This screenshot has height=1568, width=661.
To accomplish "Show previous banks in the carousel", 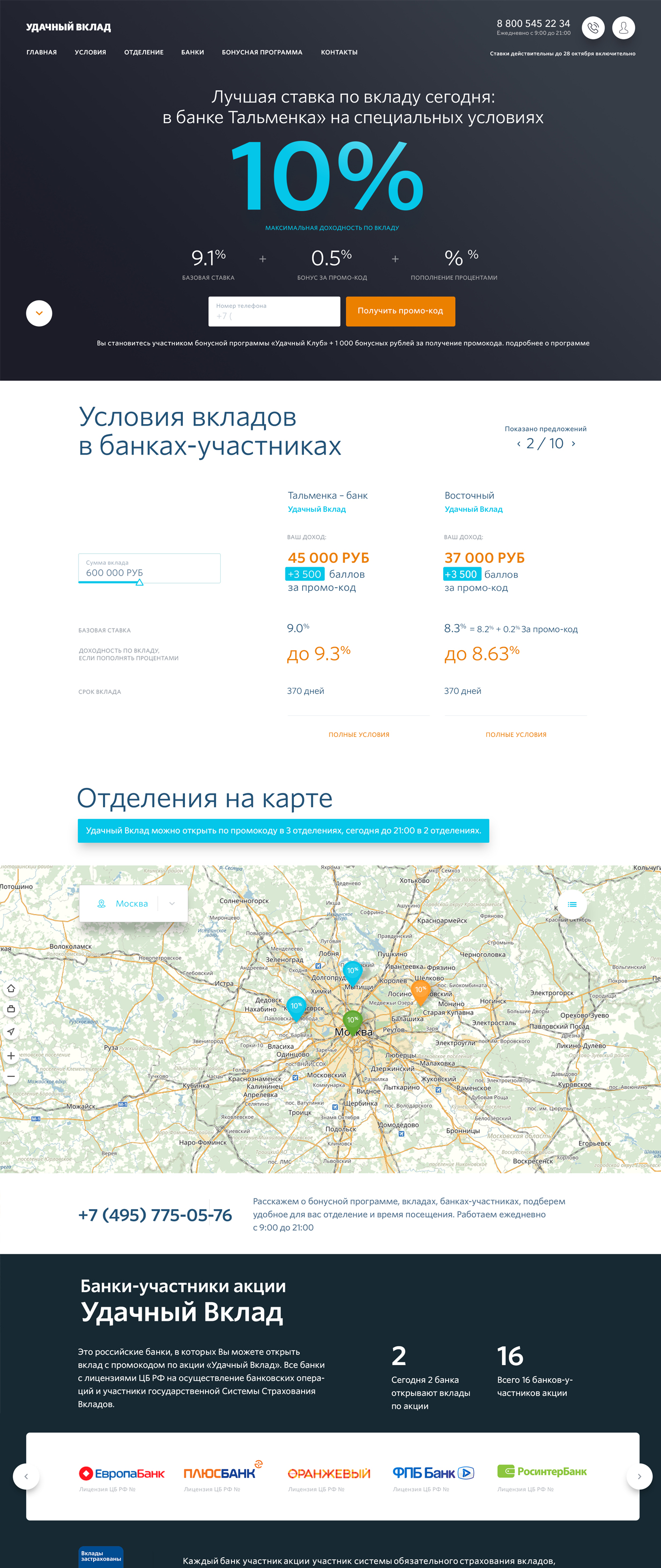I will (26, 1476).
